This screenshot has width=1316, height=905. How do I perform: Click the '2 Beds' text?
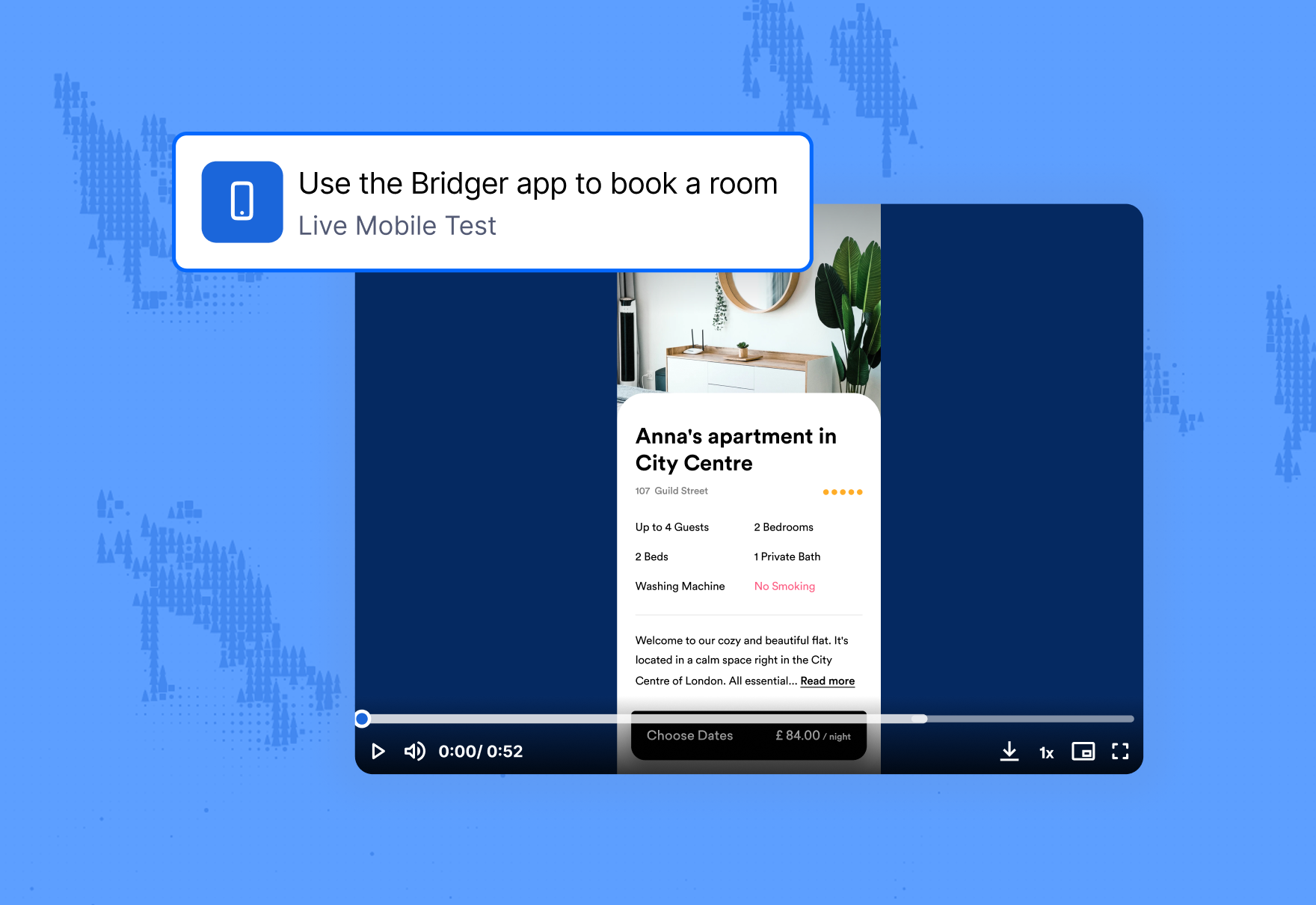[652, 556]
